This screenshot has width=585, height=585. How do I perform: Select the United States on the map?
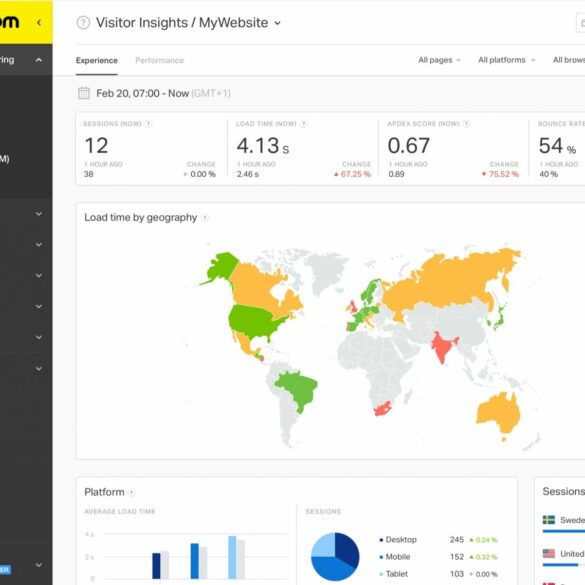tap(254, 321)
